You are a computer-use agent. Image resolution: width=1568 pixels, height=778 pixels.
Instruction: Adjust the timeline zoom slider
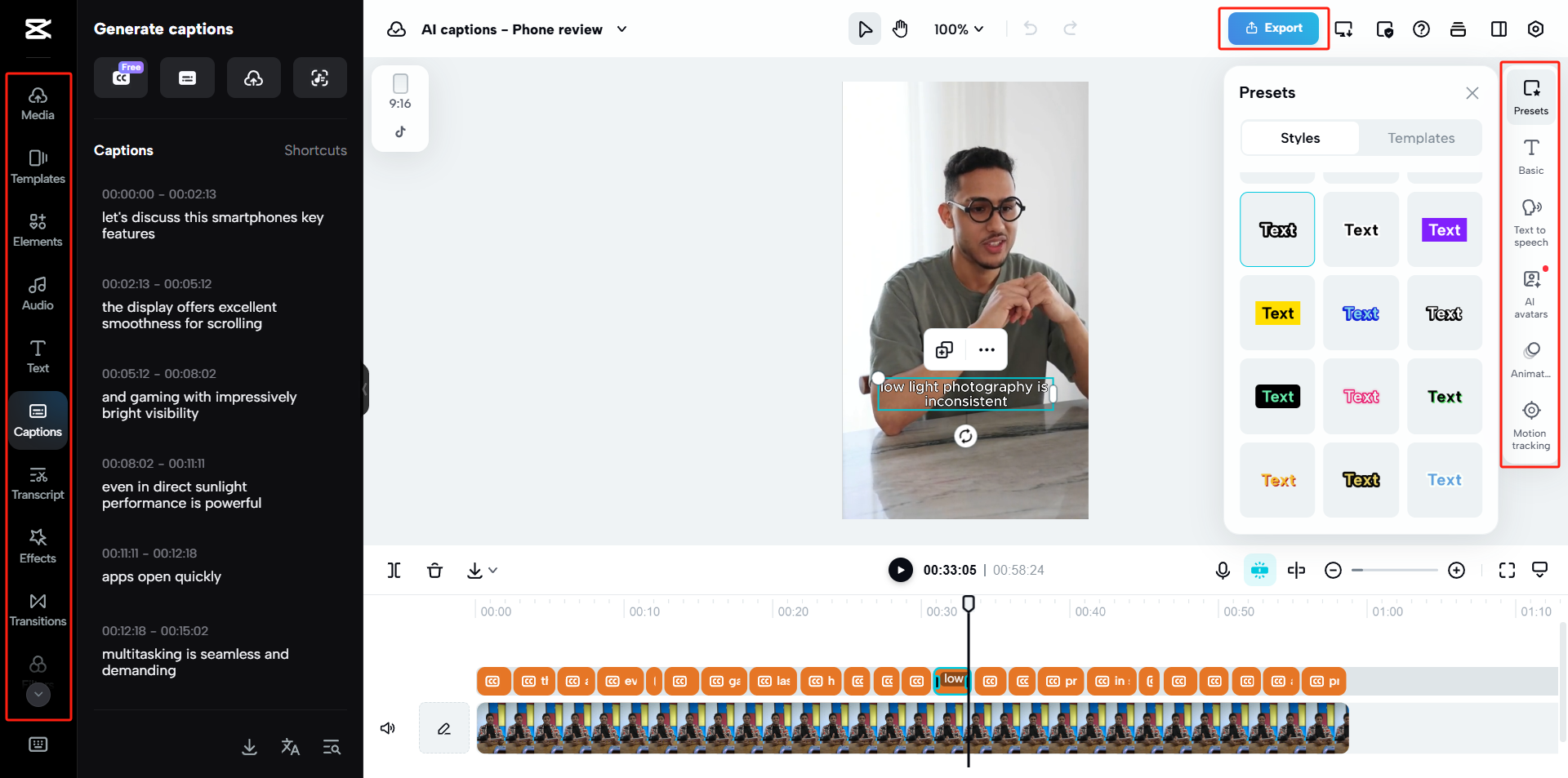1395,570
